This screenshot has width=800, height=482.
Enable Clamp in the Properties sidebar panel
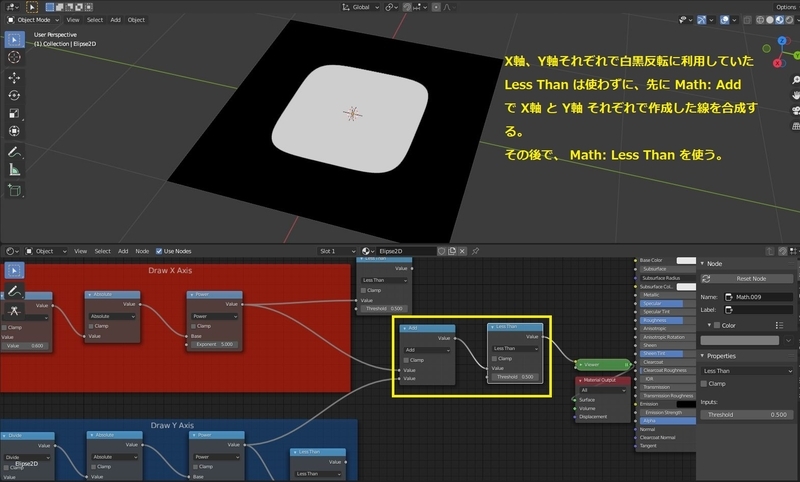point(704,384)
